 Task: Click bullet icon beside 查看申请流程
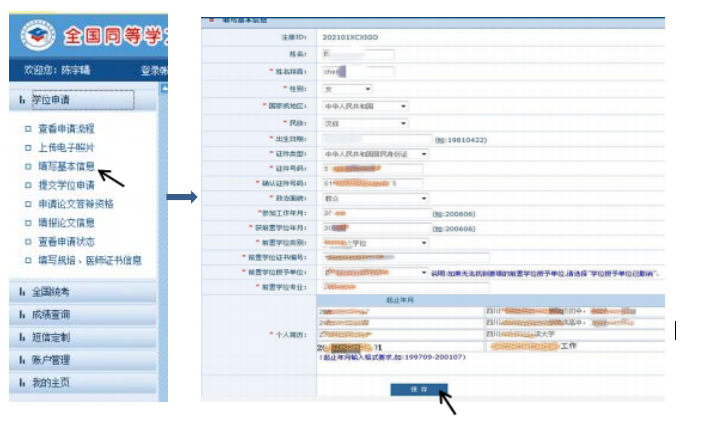tap(27, 129)
